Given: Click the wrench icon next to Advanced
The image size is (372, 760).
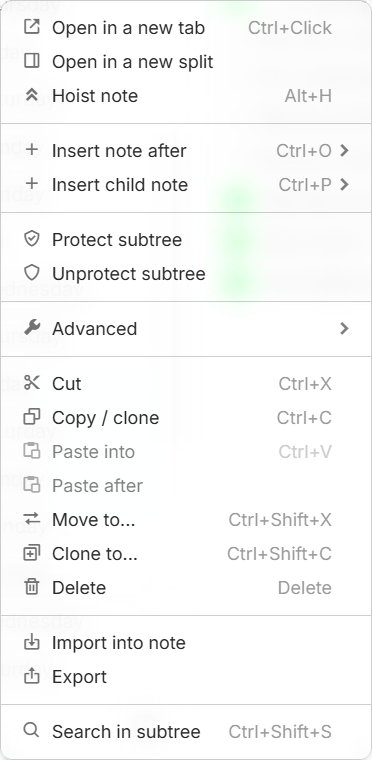Looking at the screenshot, I should (32, 328).
